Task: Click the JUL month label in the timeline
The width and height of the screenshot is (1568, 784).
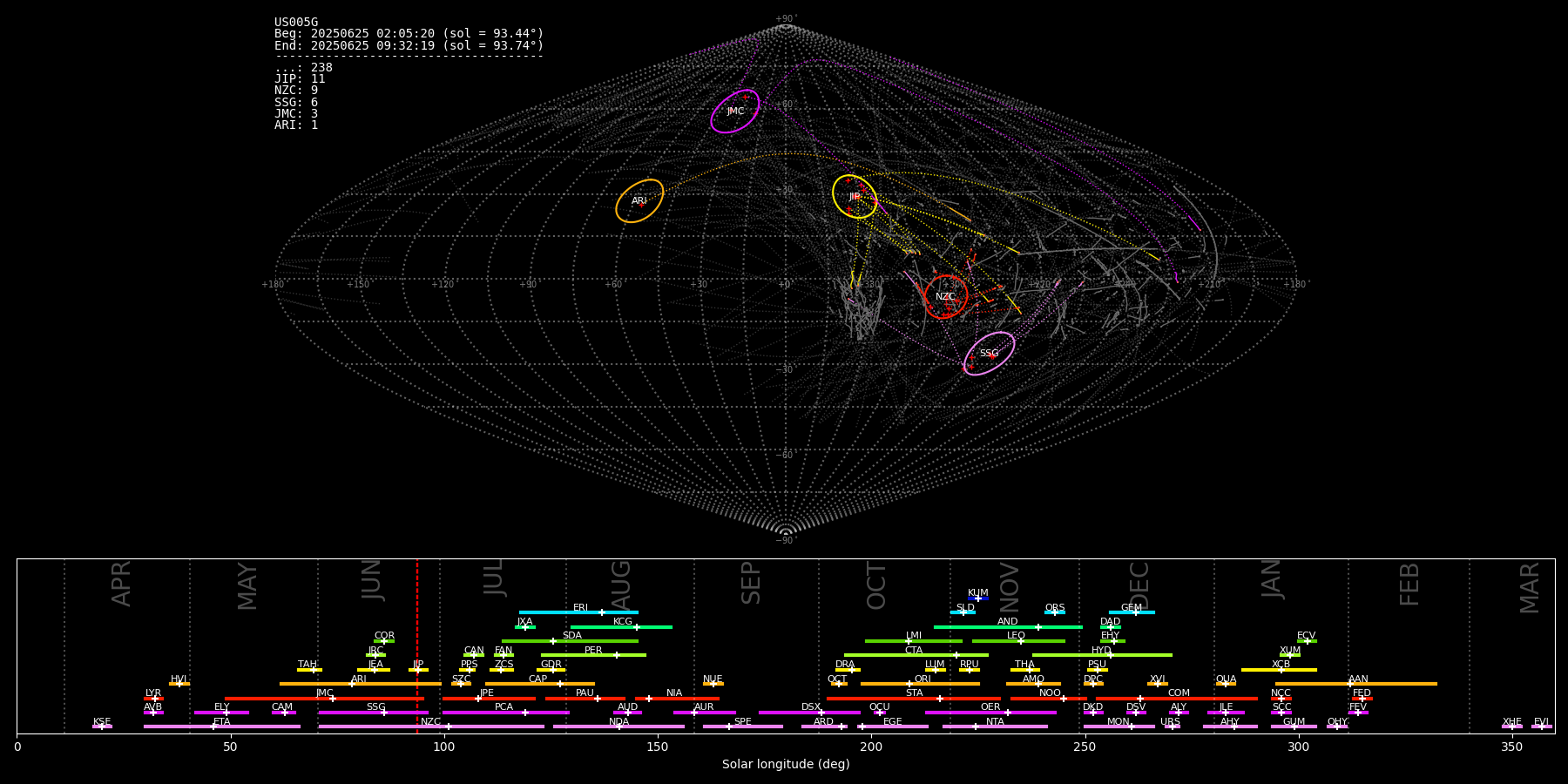Action: point(493,577)
